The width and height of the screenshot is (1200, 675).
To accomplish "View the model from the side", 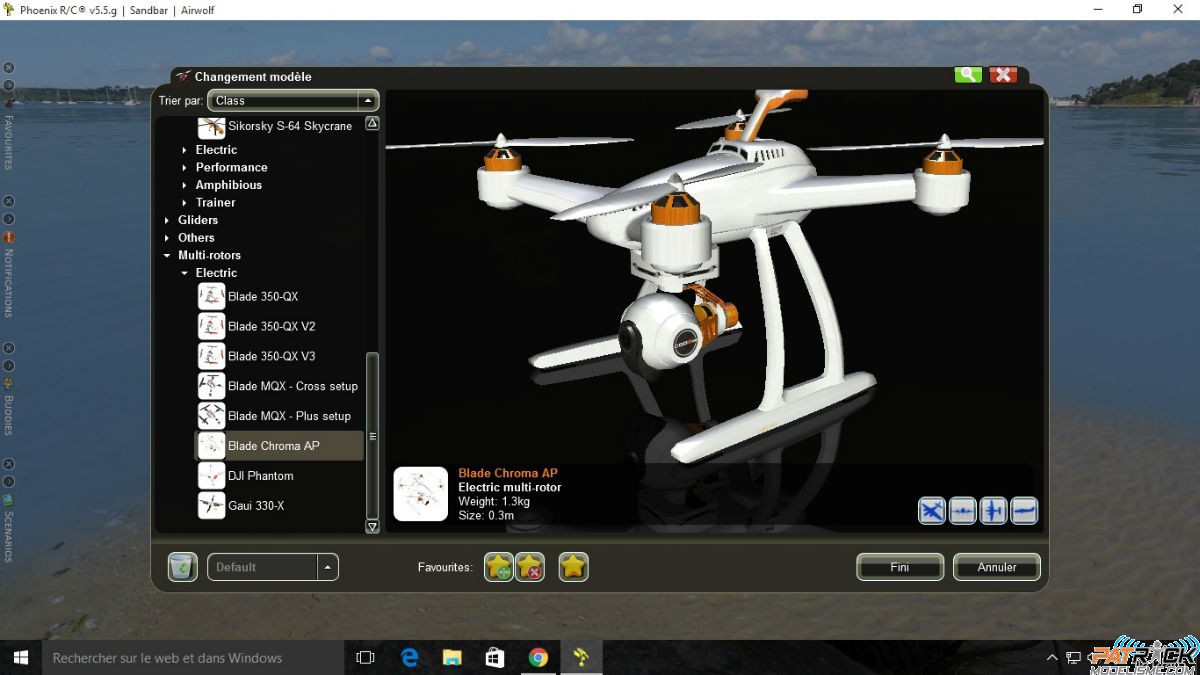I will [x=1026, y=510].
